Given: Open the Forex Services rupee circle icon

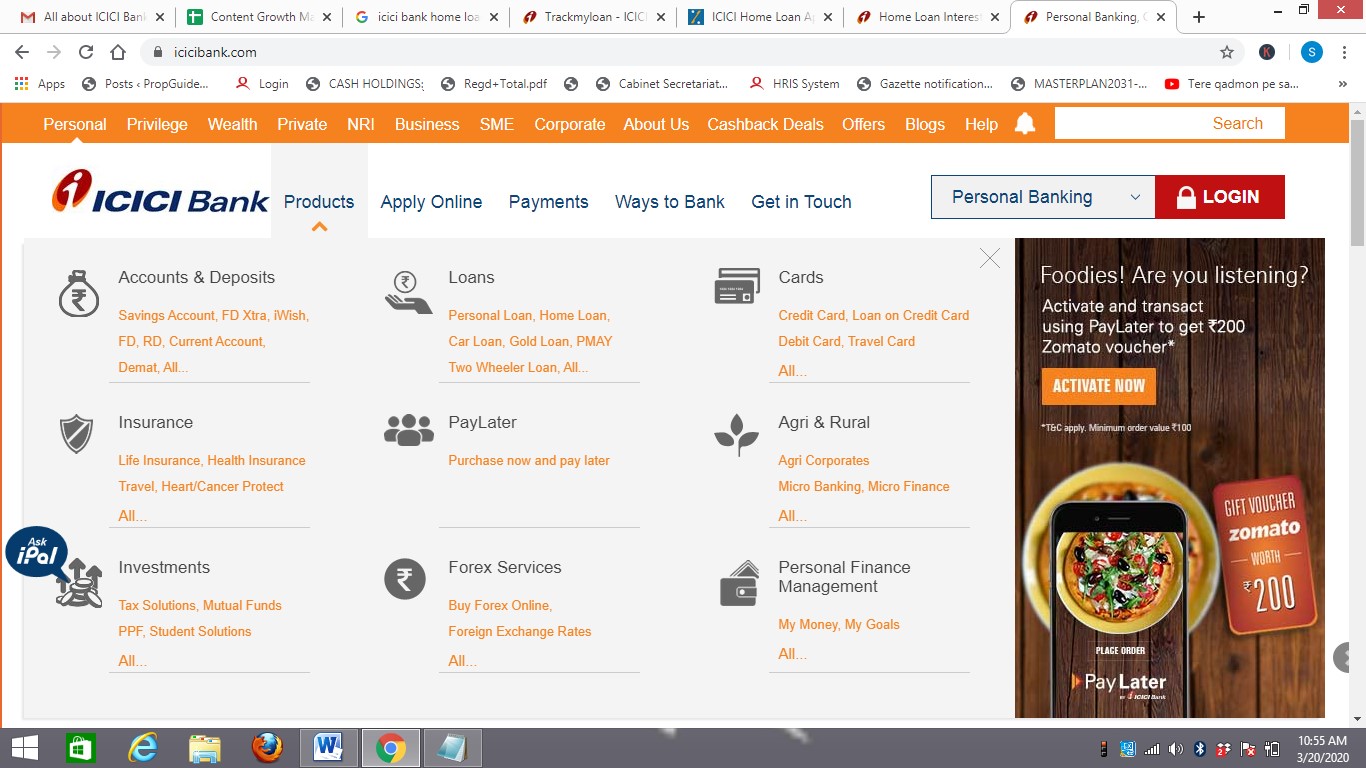Looking at the screenshot, I should [405, 578].
